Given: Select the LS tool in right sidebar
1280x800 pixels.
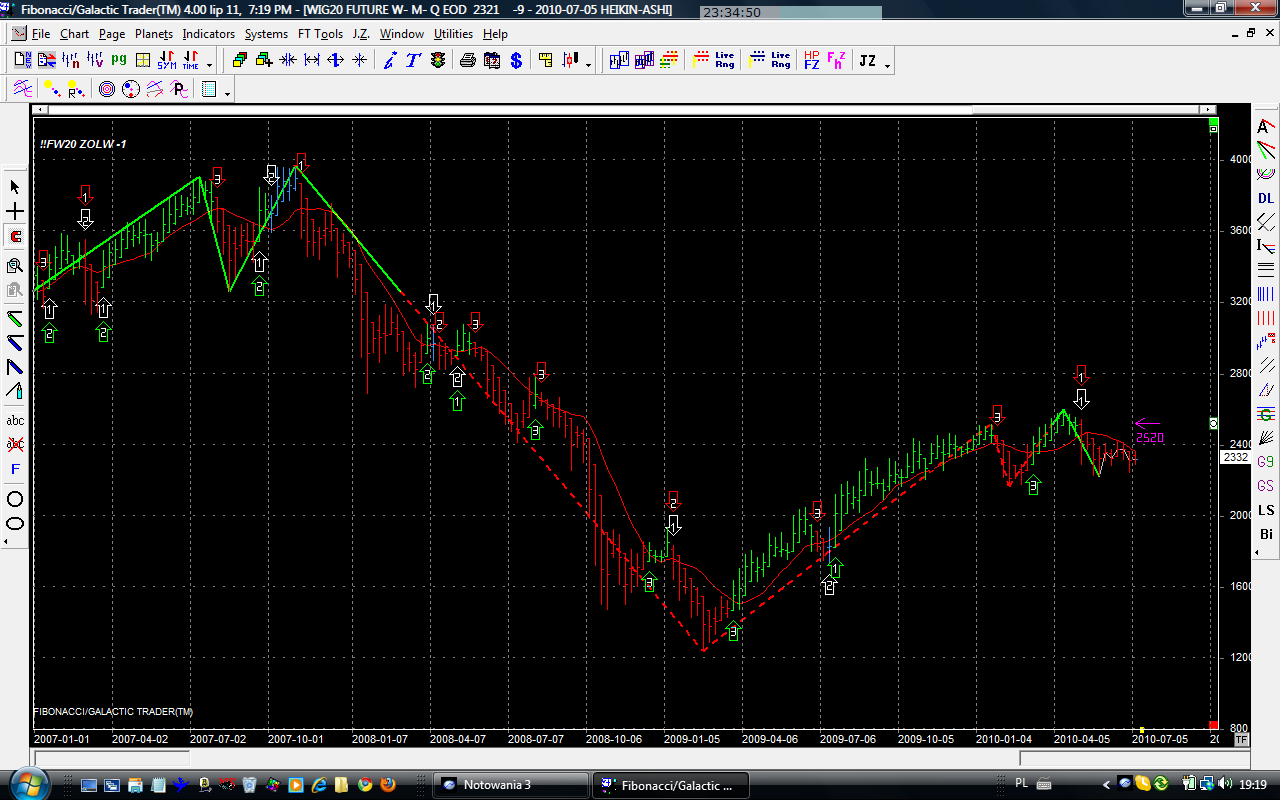Looking at the screenshot, I should pos(1266,511).
